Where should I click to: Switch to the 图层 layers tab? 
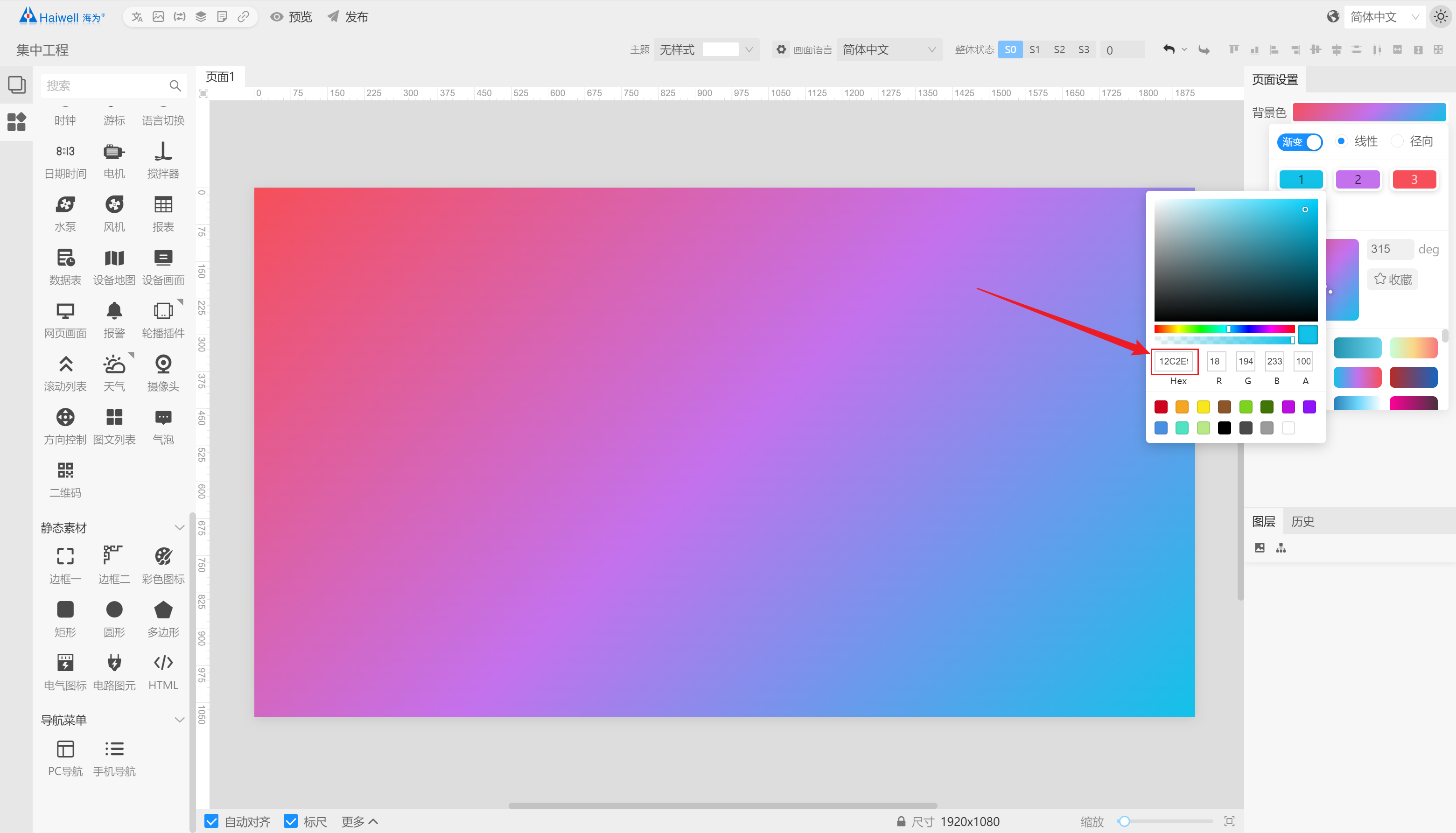point(1263,521)
